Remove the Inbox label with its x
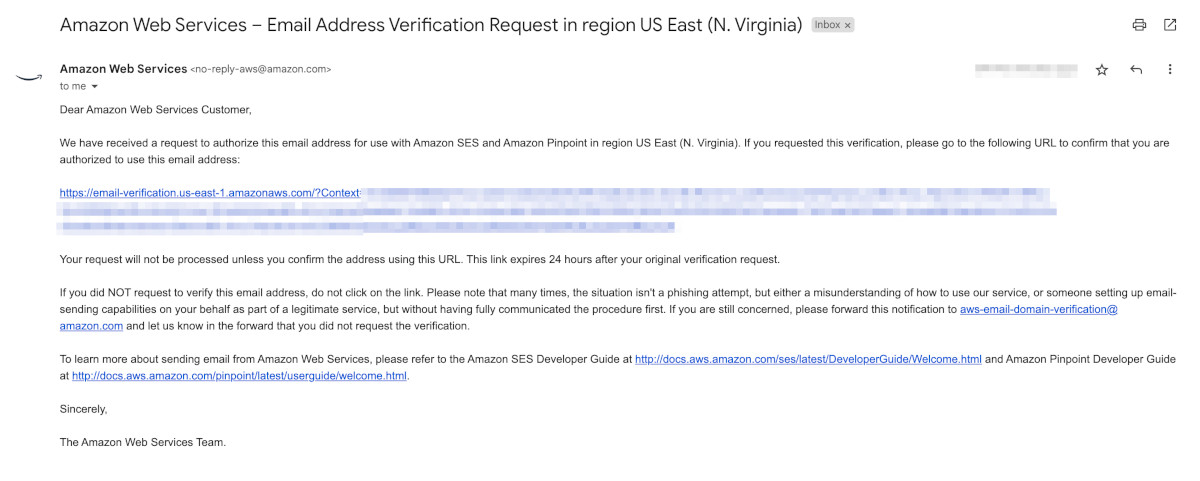Image resolution: width=1200 pixels, height=481 pixels. [847, 25]
